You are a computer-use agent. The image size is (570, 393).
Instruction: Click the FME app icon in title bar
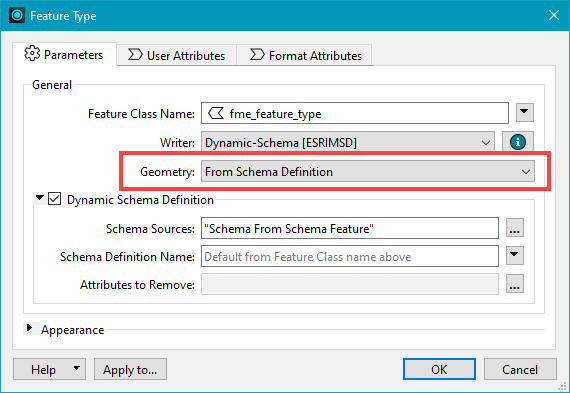(x=17, y=15)
